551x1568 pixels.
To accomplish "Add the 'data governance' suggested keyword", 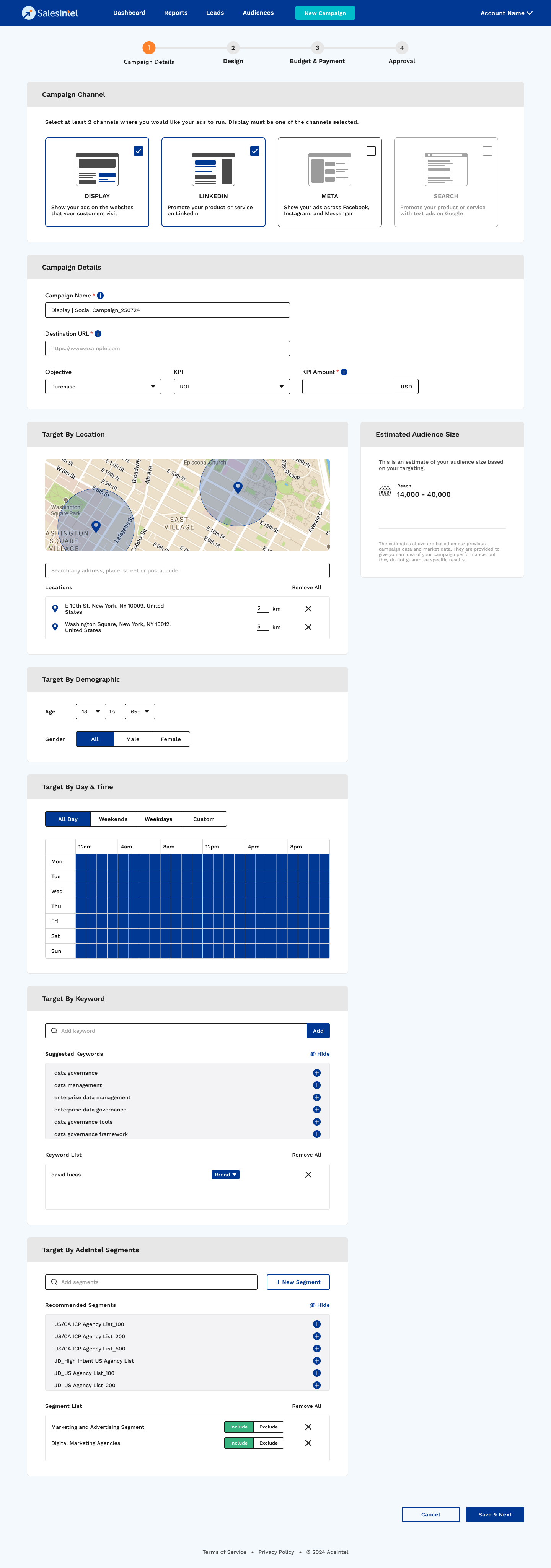I will tap(316, 1073).
